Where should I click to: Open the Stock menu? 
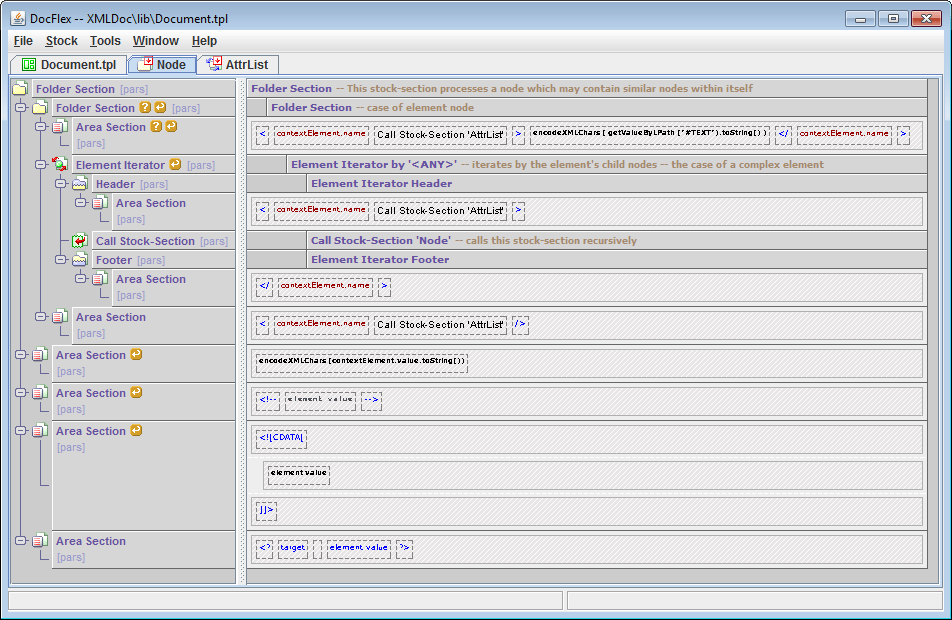(61, 41)
